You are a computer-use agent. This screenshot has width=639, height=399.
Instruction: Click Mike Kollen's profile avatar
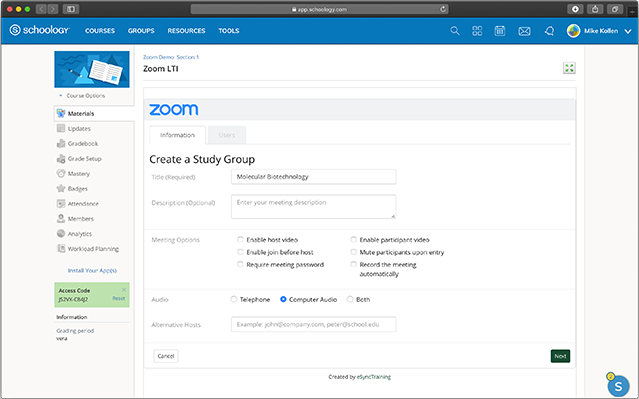(x=573, y=31)
